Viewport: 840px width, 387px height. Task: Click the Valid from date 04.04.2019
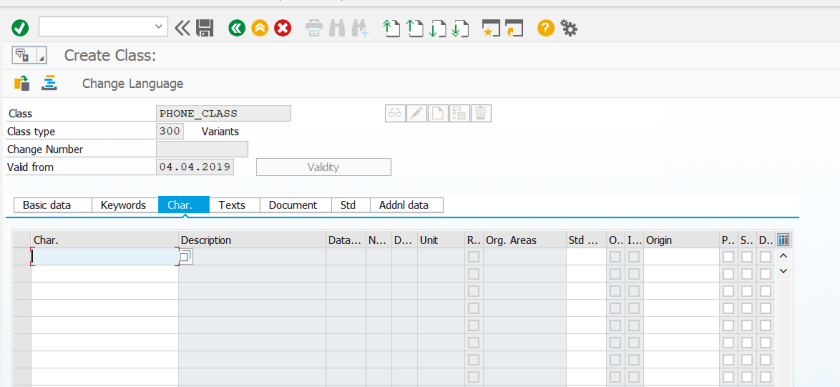195,167
